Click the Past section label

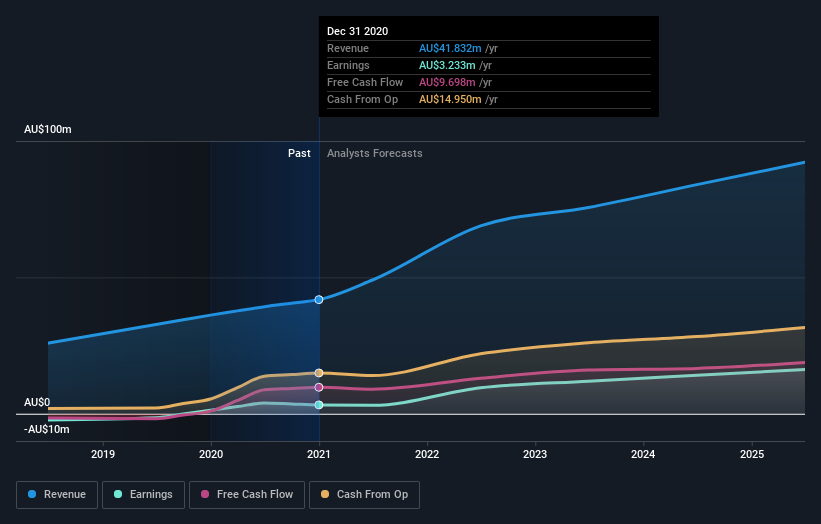click(299, 153)
